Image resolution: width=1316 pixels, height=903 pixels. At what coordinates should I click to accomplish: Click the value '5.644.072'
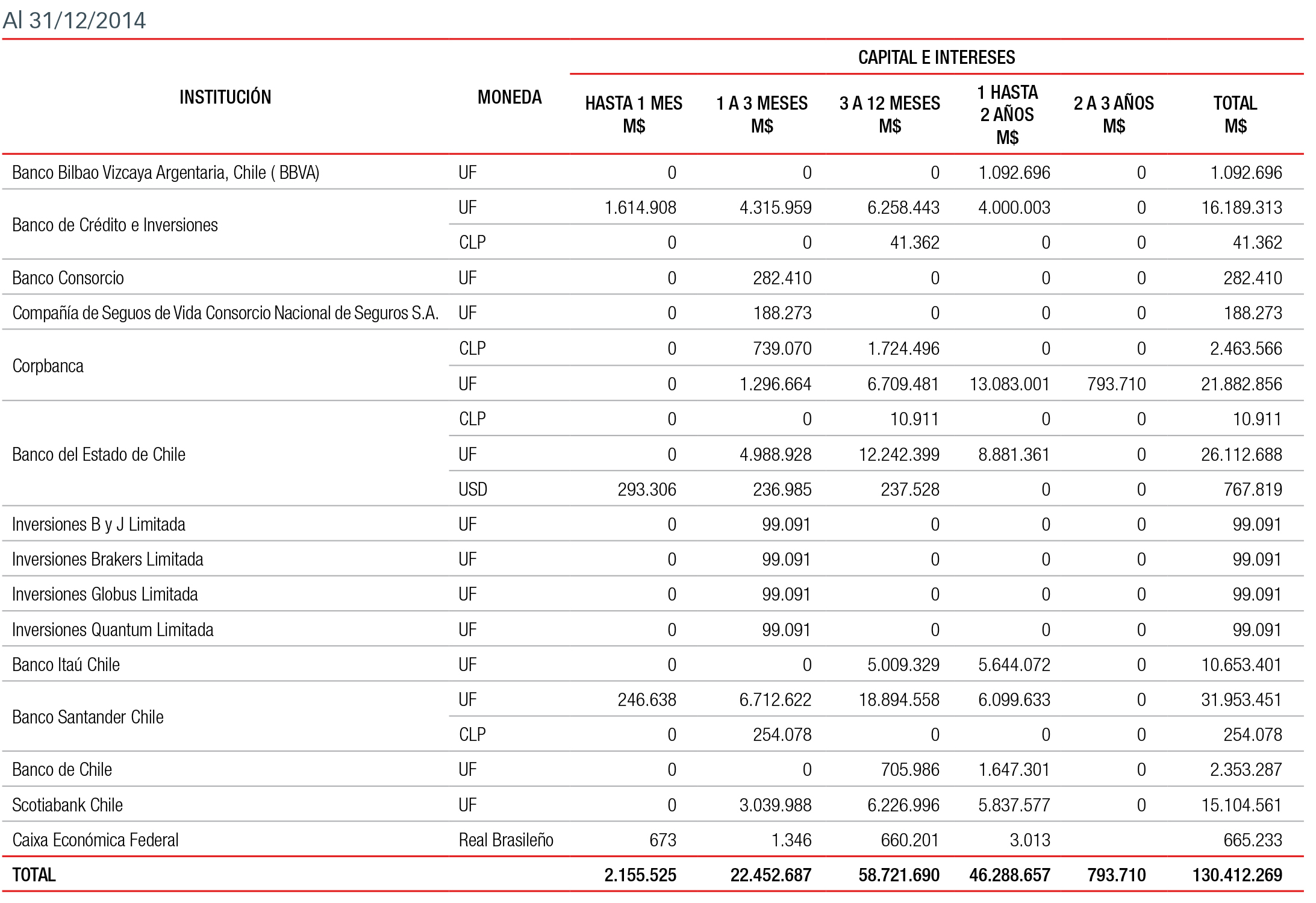(x=1014, y=665)
